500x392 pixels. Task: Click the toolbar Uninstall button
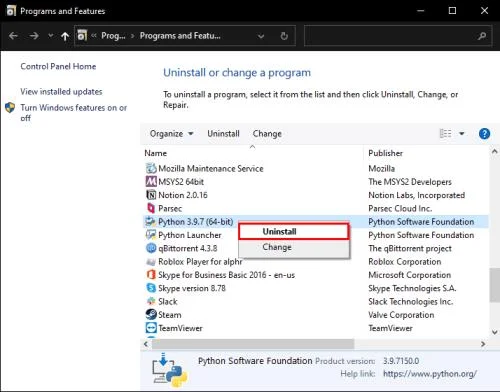(223, 134)
